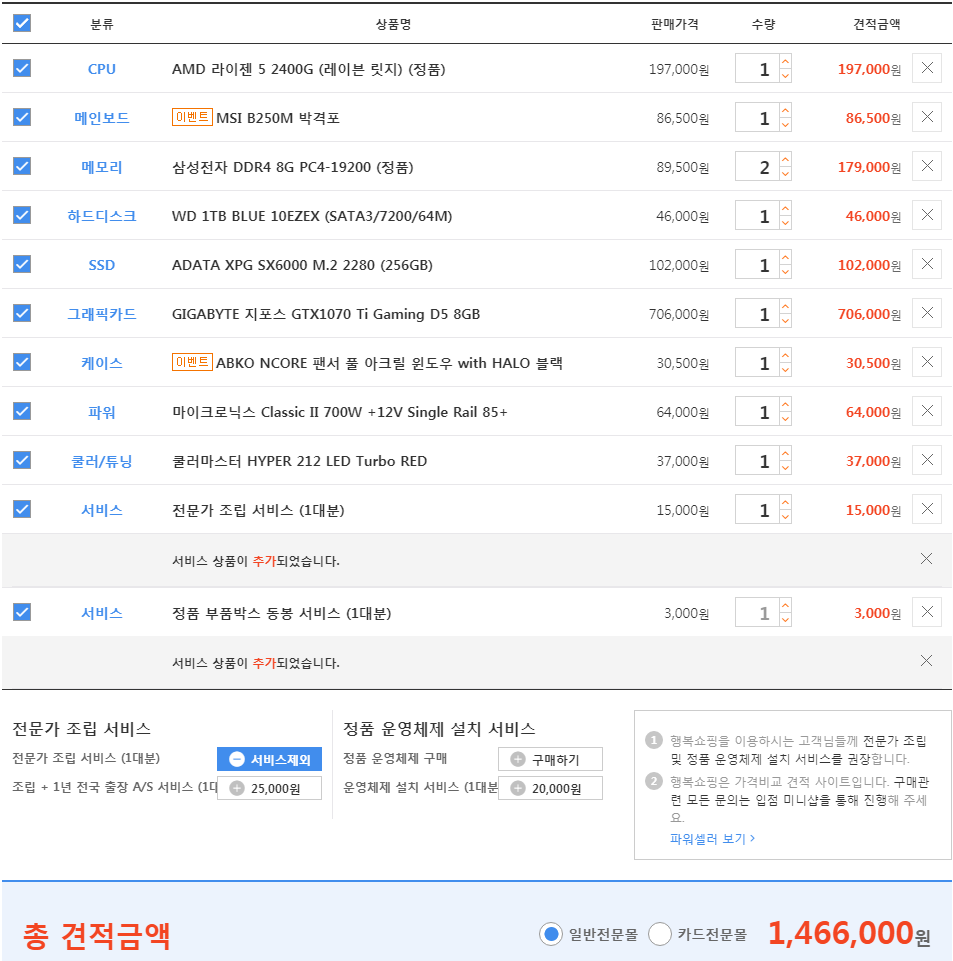Open the 메인보드 category link
Screen dimensions: 953x961
coord(102,118)
